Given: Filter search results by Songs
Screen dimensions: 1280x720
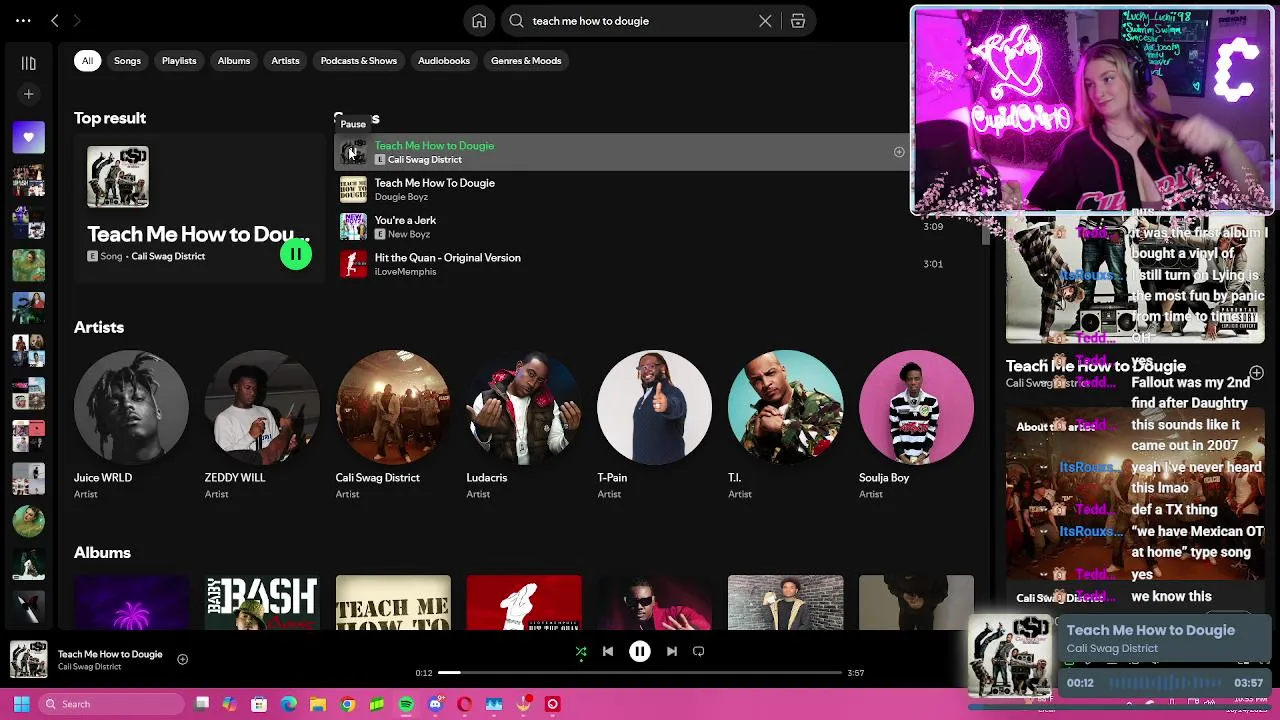Looking at the screenshot, I should click(x=127, y=61).
